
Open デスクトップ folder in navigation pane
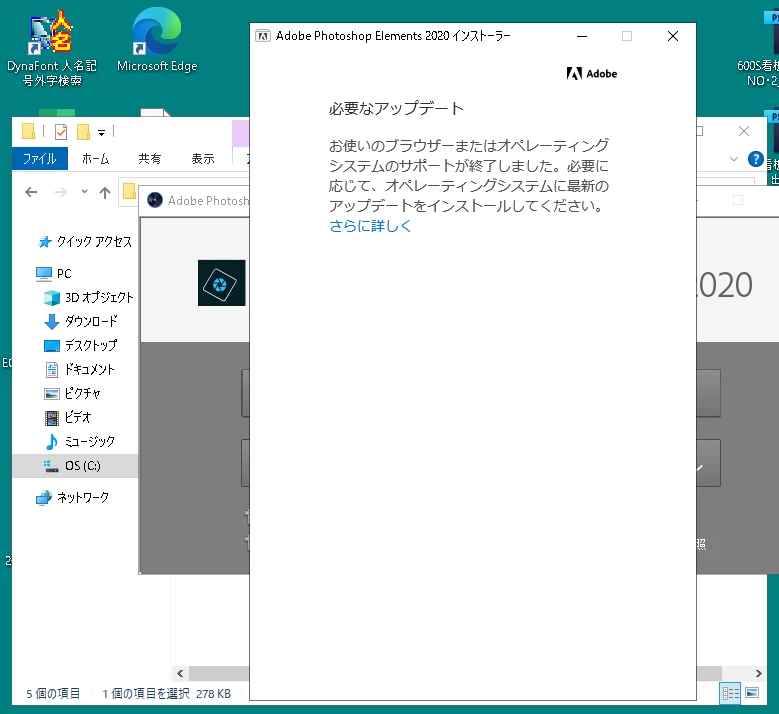click(x=81, y=345)
